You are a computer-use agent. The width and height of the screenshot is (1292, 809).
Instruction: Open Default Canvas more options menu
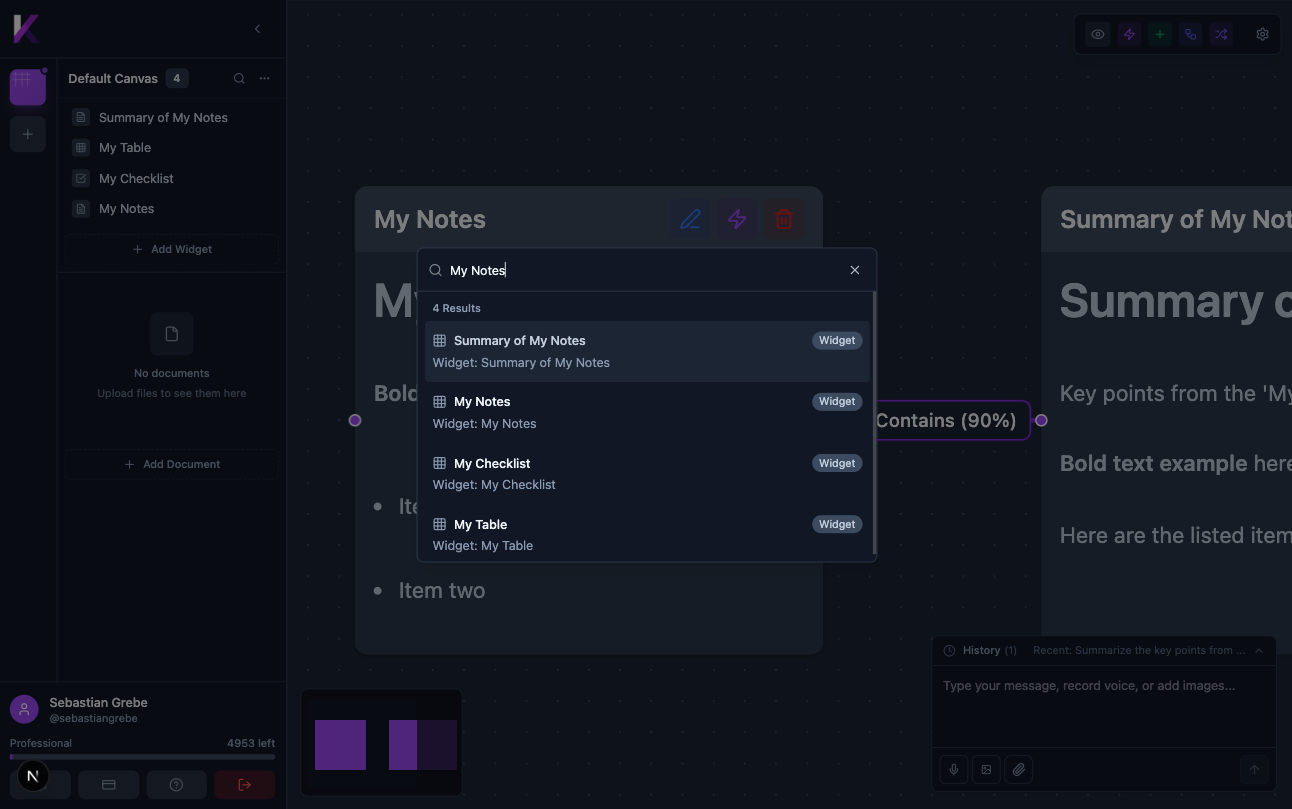click(x=263, y=78)
